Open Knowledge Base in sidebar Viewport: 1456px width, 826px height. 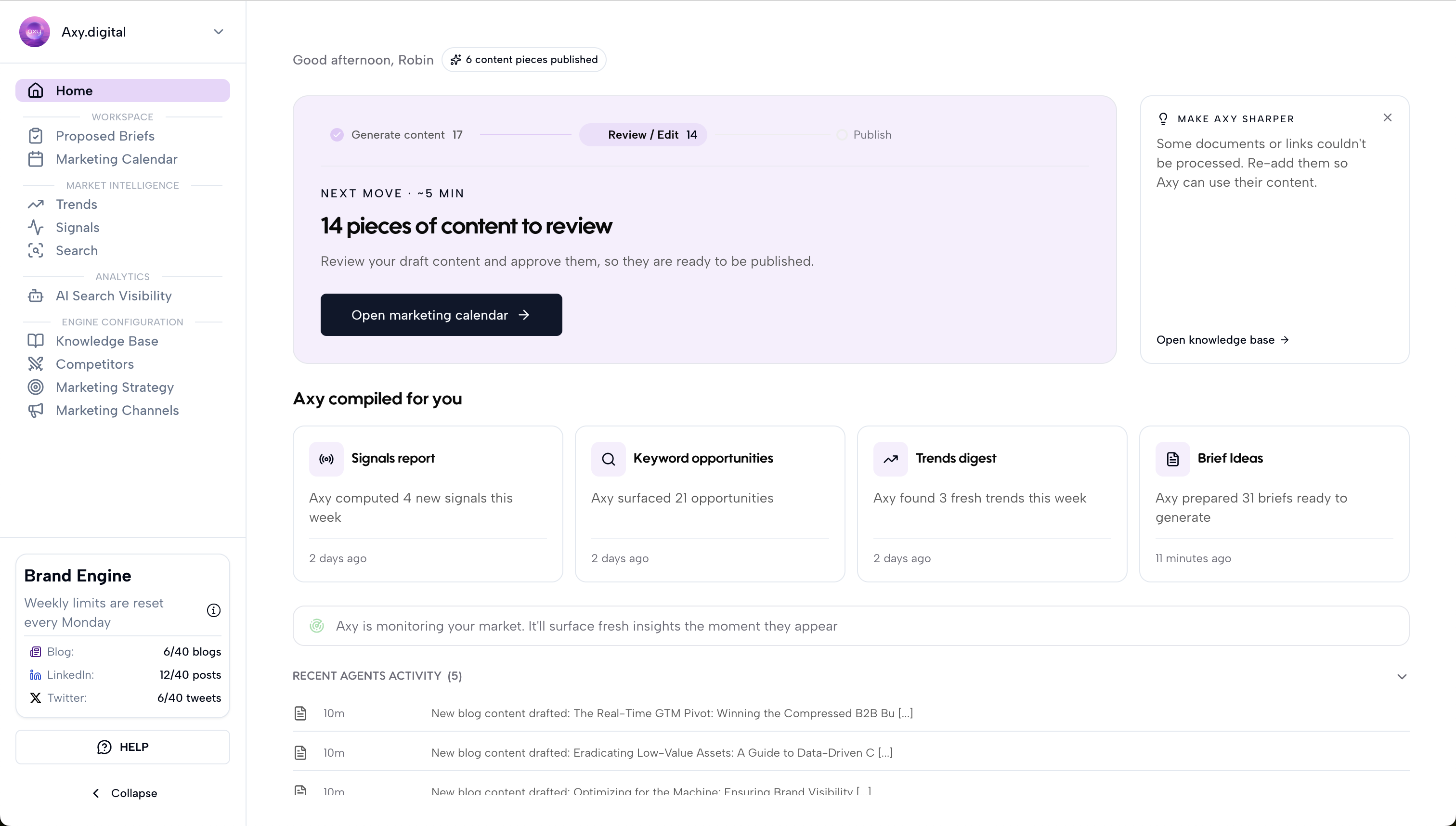pyautogui.click(x=123, y=341)
